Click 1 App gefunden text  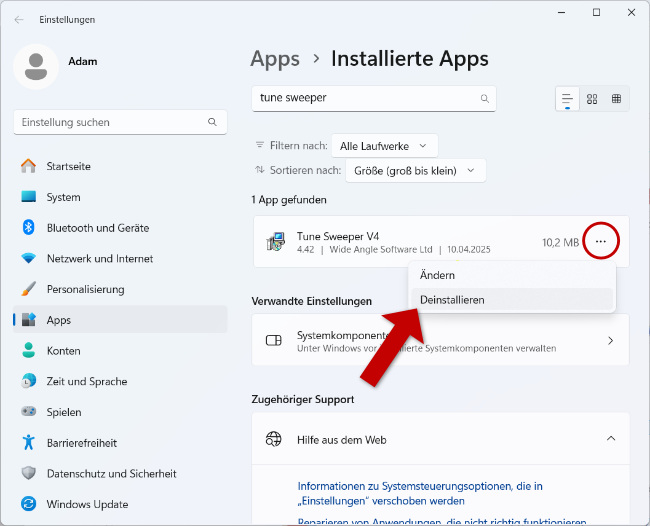[289, 200]
